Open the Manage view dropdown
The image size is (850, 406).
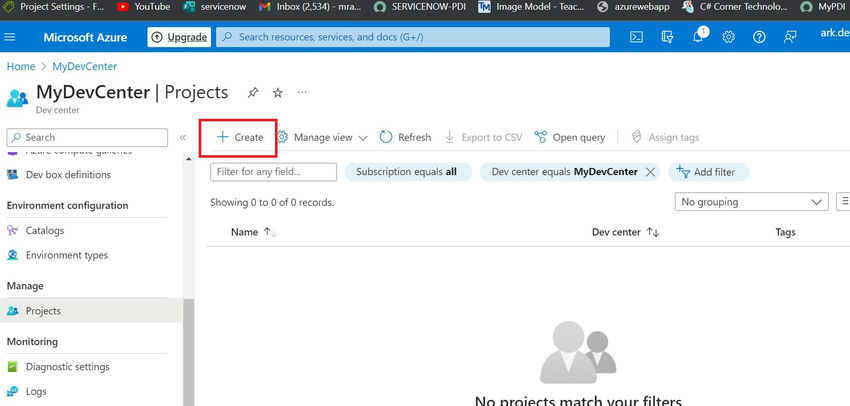[323, 138]
